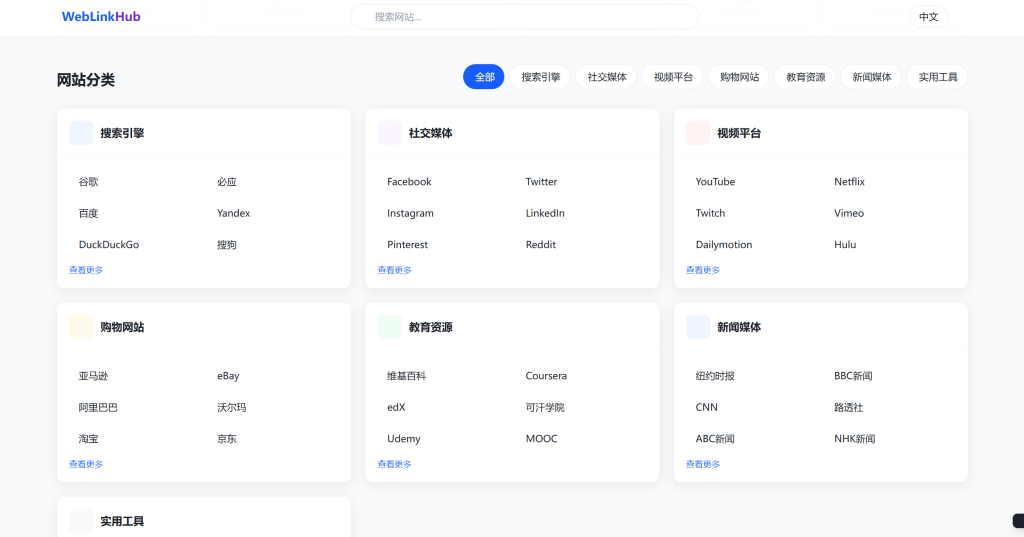Open the 维基百科 link
The image size is (1024, 537).
[406, 376]
